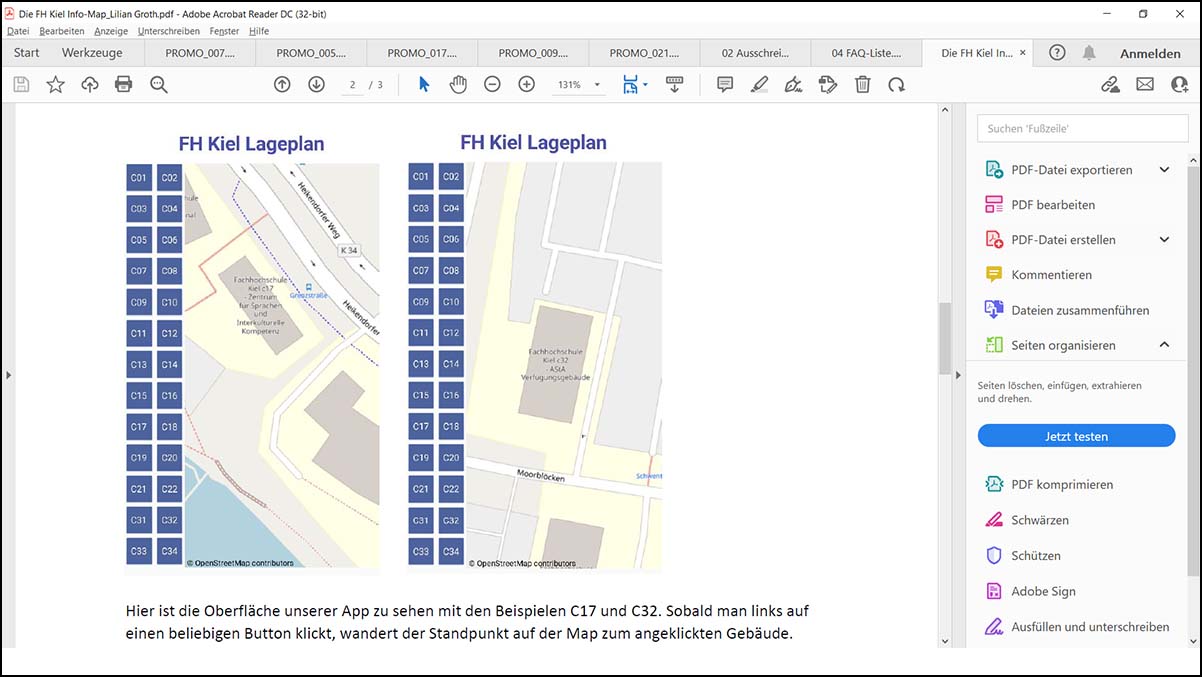Screen dimensions: 1202x677
Task: Expand PDF-Datei exportieren options
Action: pyautogui.click(x=1163, y=169)
